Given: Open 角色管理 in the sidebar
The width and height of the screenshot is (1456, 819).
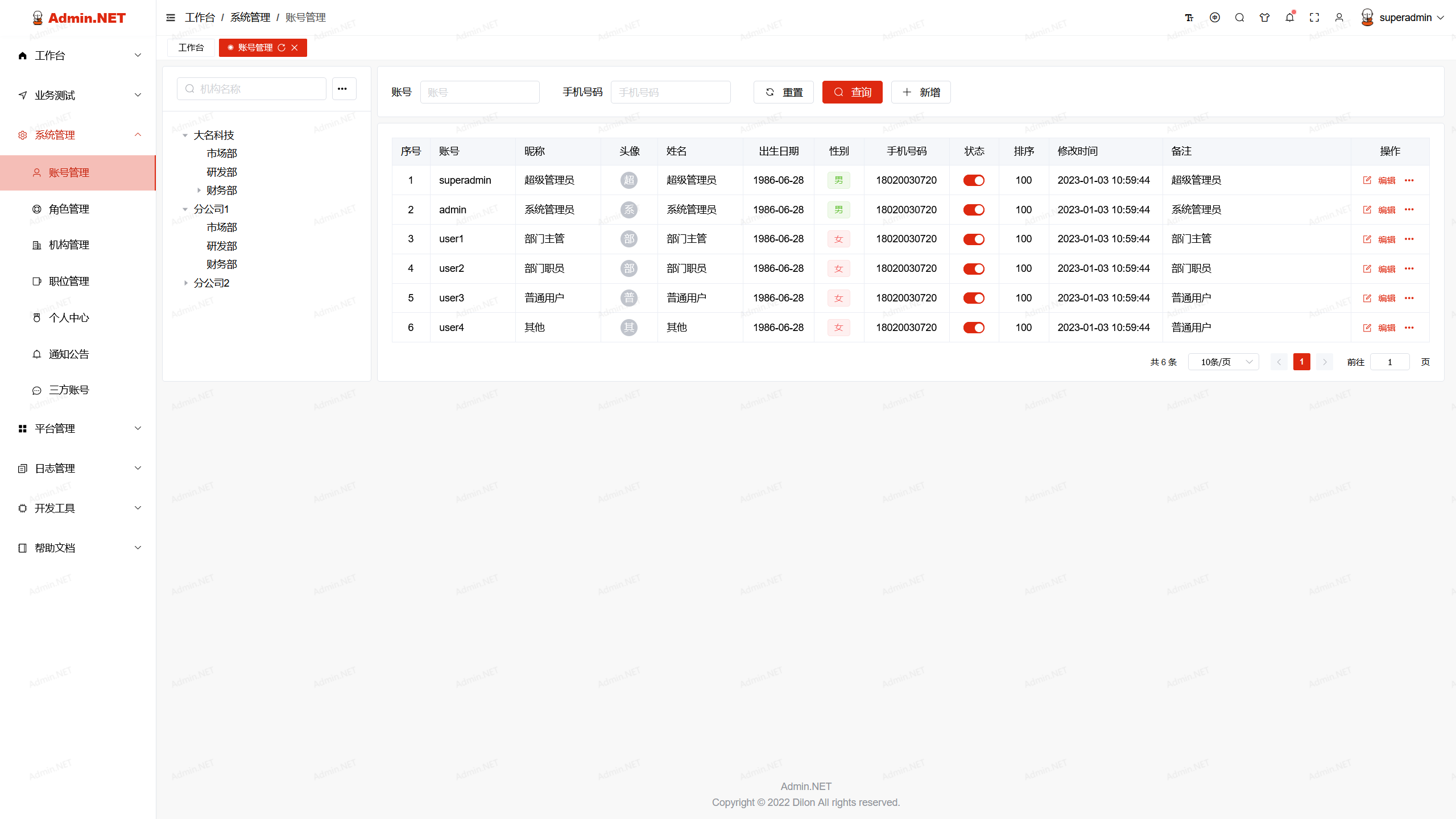Looking at the screenshot, I should click(69, 209).
